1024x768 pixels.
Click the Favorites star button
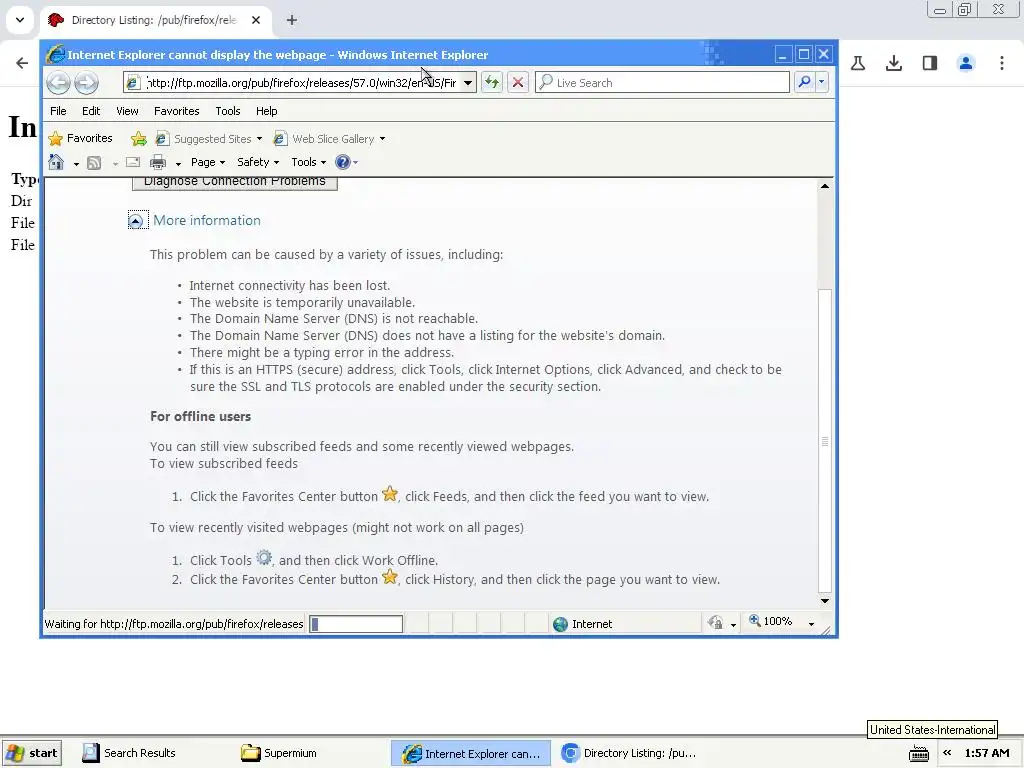(81, 138)
